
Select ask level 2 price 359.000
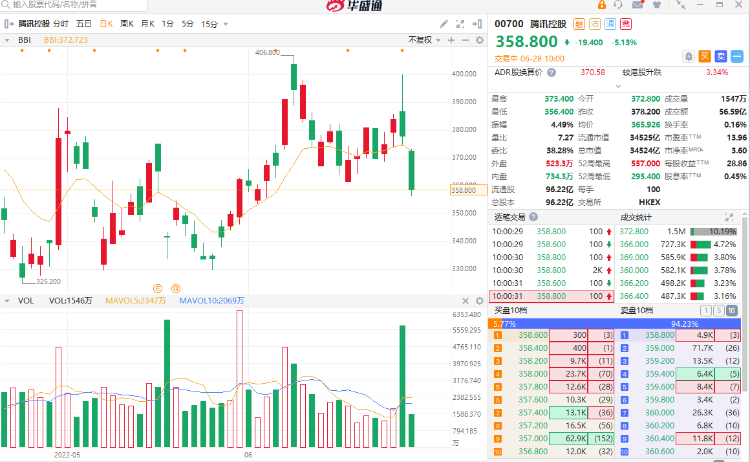[660, 349]
